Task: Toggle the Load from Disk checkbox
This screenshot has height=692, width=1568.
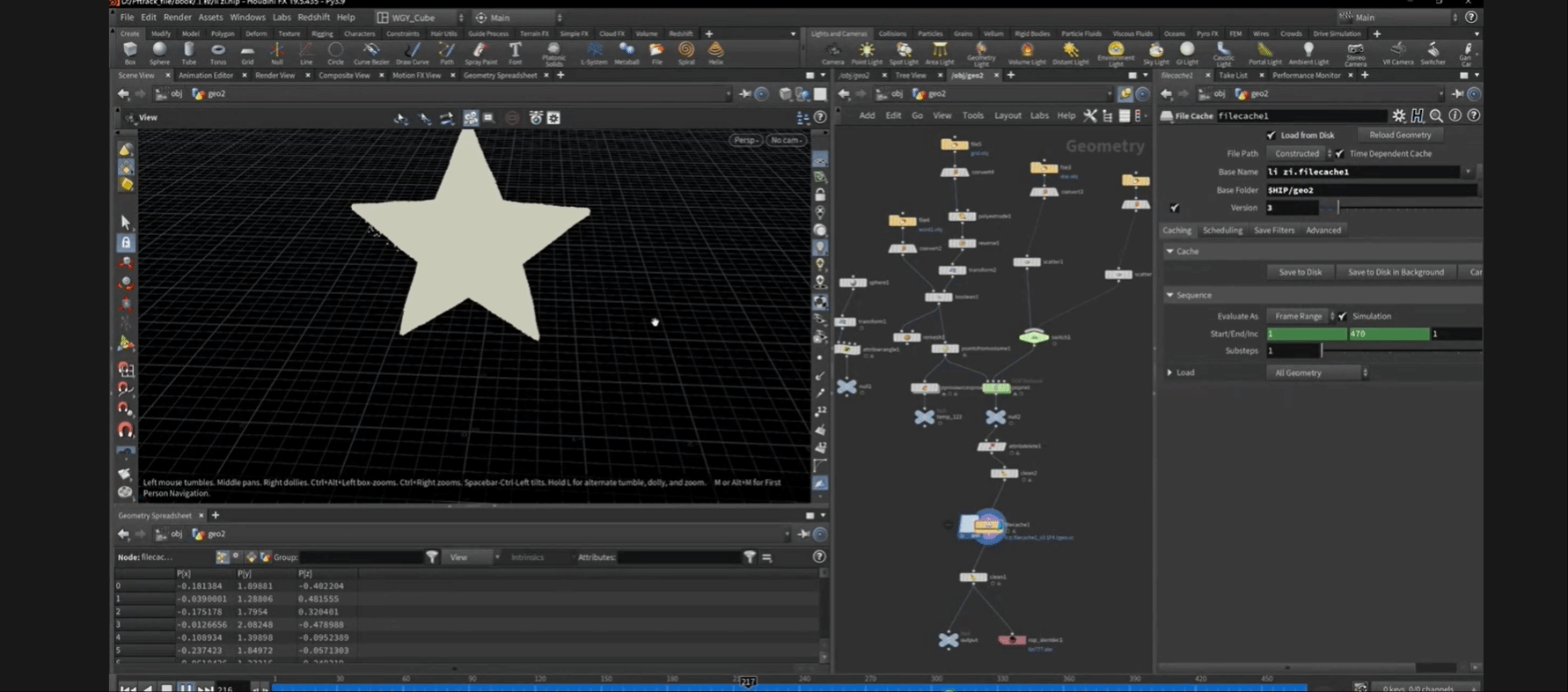Action: (x=1271, y=136)
